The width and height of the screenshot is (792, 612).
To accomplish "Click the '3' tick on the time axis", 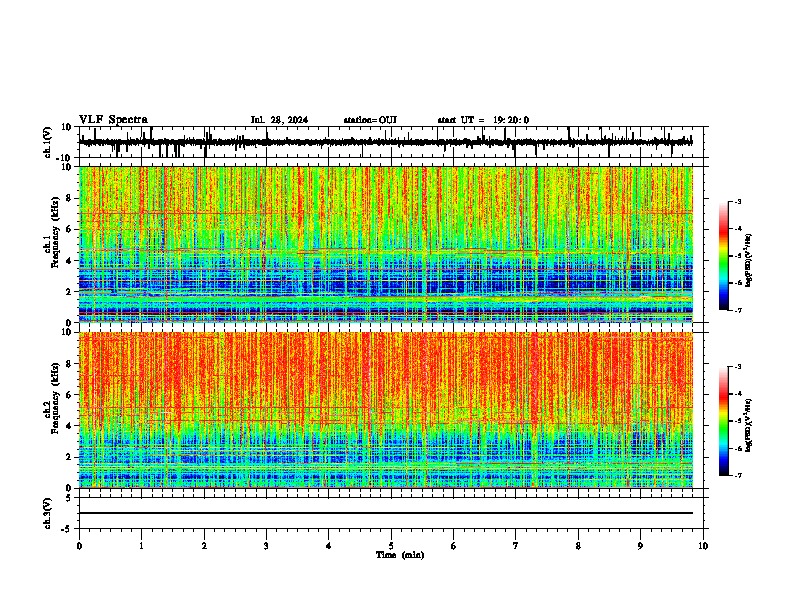I will 266,546.
